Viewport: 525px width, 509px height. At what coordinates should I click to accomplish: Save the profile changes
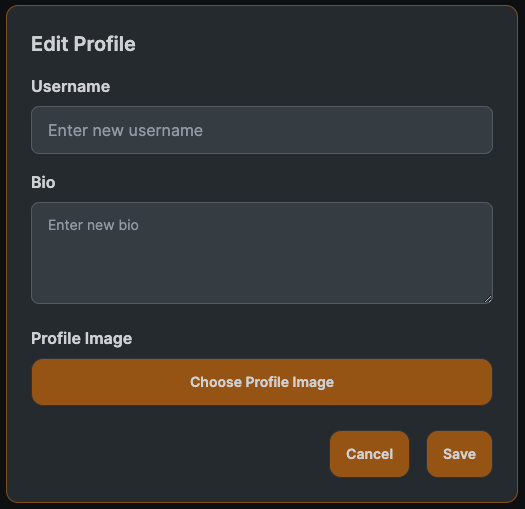click(459, 454)
